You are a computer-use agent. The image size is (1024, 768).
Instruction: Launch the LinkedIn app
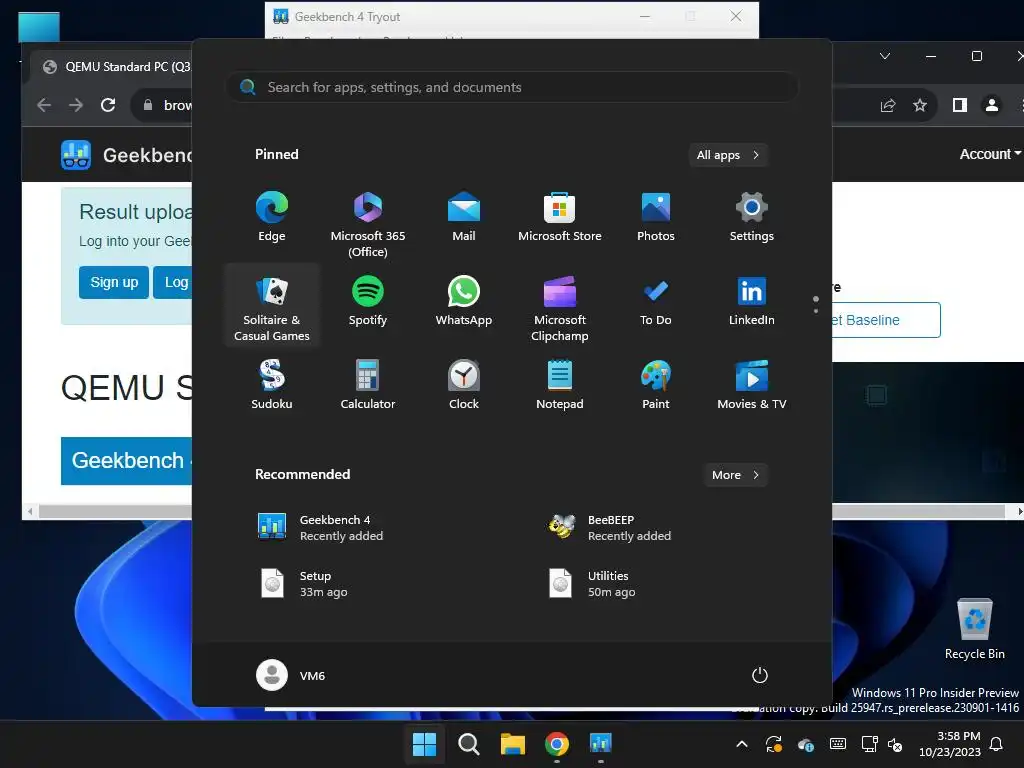click(x=752, y=301)
